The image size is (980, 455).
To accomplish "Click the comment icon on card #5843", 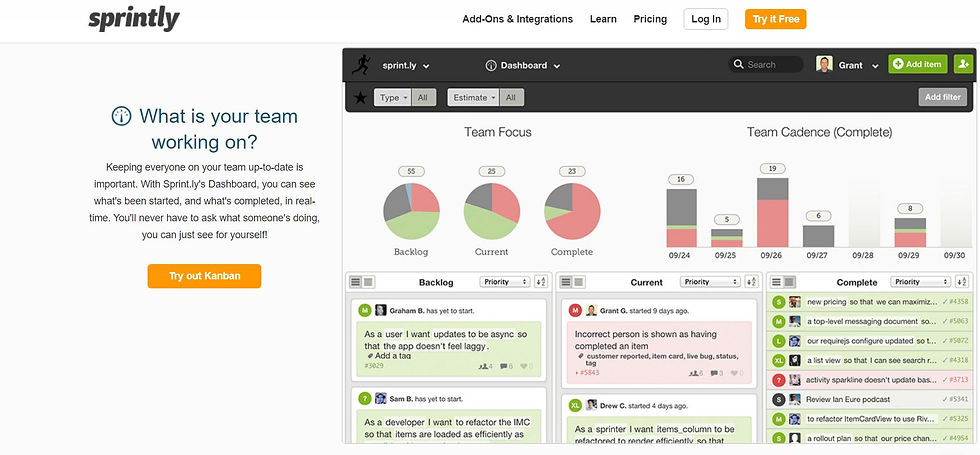I will [x=716, y=373].
